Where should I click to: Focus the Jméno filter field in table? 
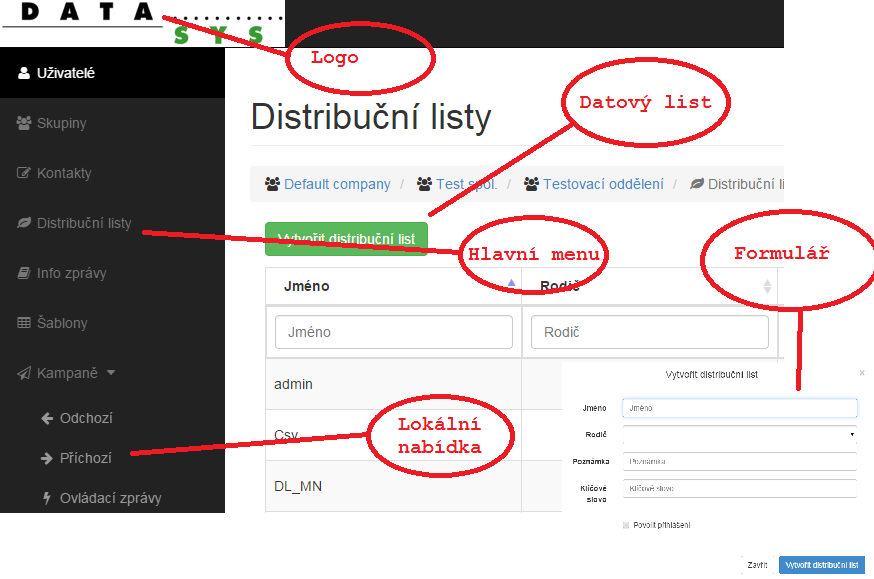point(393,332)
